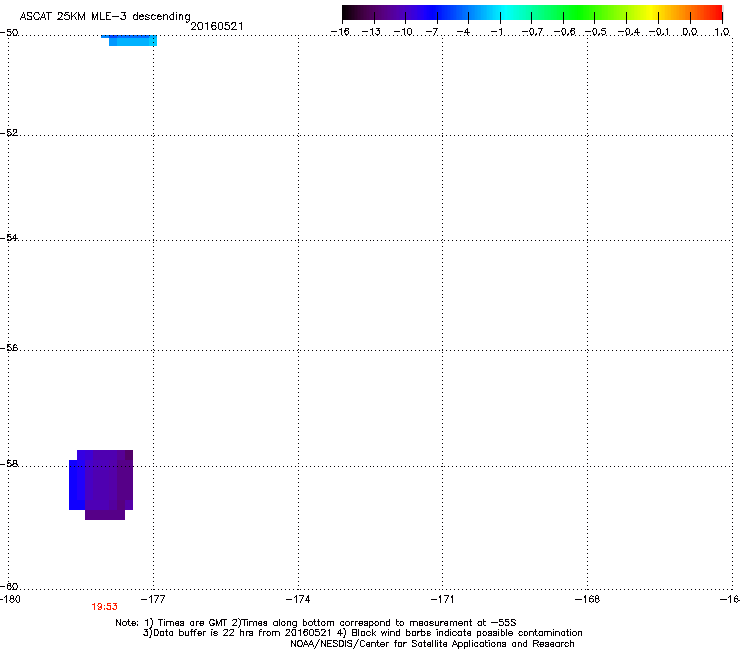Click the red 19:53 time label
This screenshot has height=650, width=740.
coord(104,607)
